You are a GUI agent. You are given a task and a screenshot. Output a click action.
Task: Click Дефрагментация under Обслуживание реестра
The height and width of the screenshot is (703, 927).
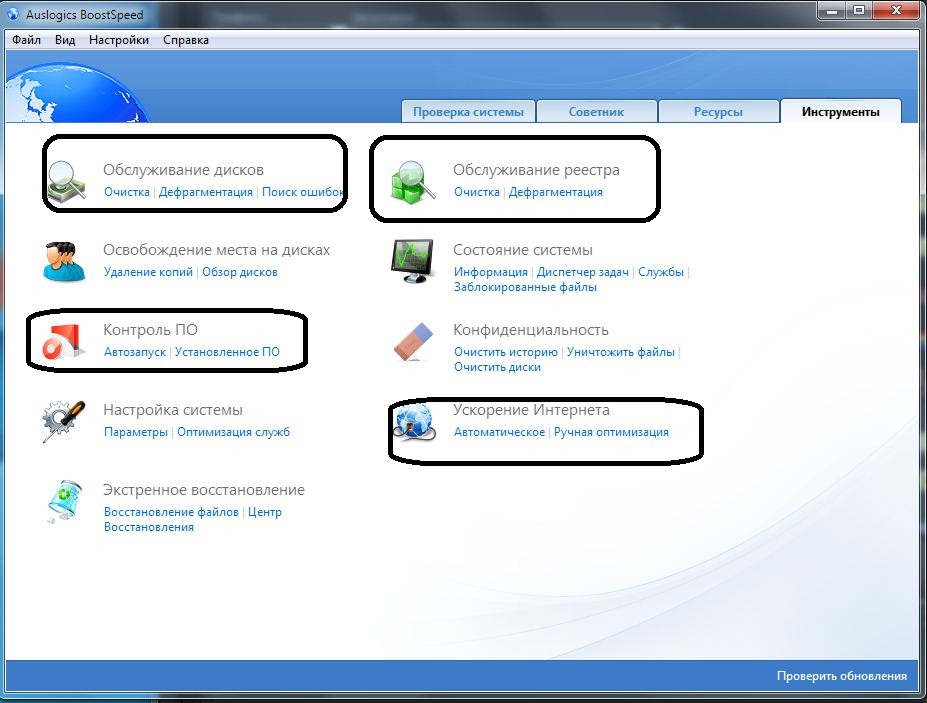click(556, 192)
